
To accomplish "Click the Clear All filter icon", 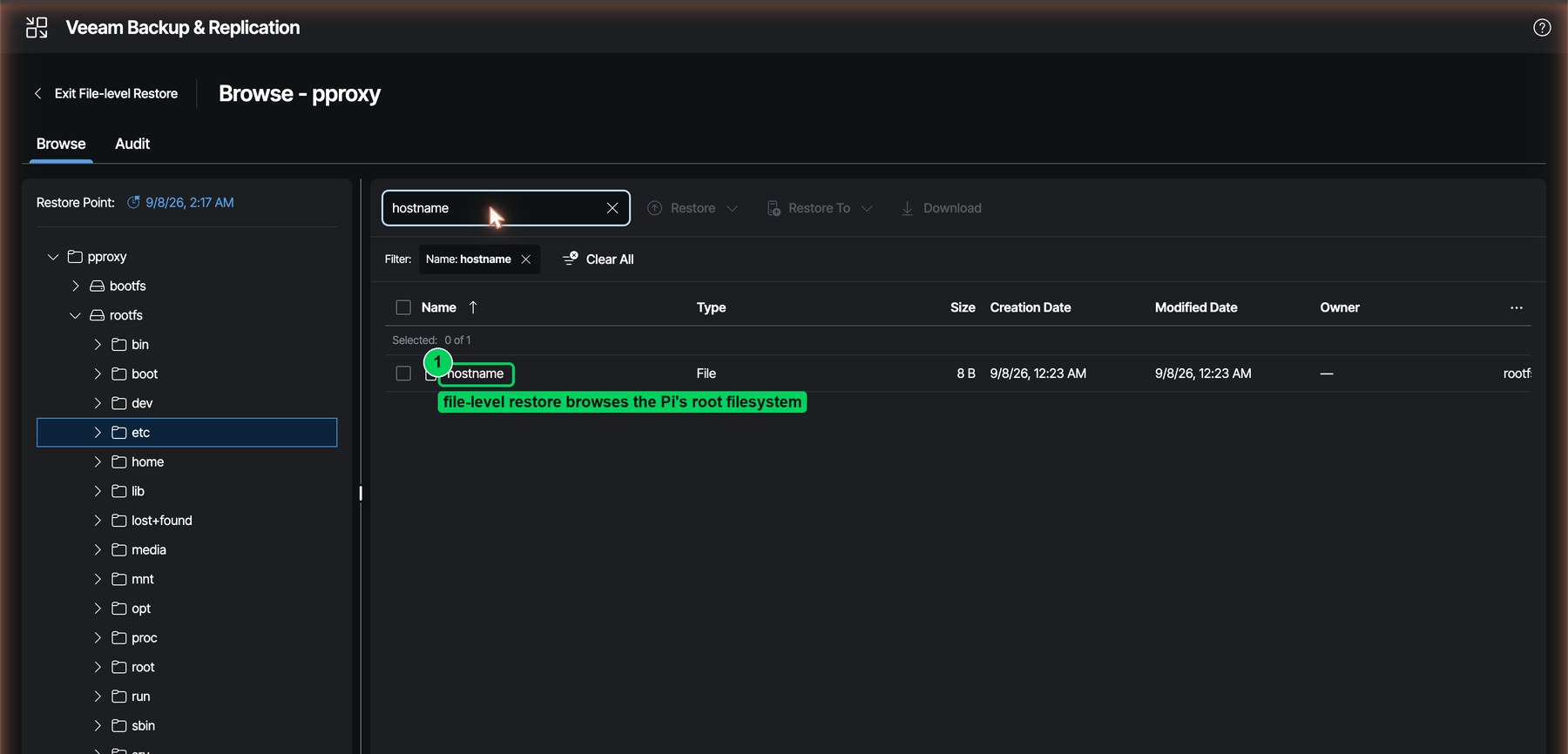I will [571, 259].
